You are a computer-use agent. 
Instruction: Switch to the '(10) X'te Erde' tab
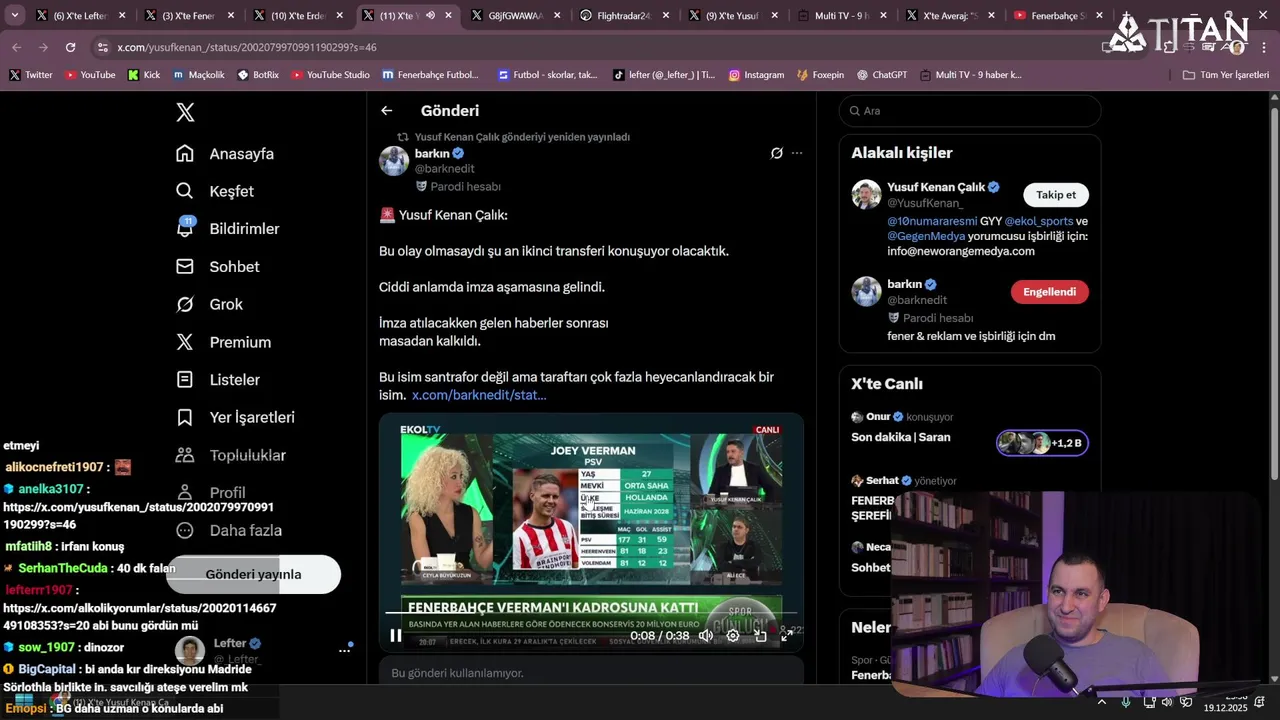point(297,16)
